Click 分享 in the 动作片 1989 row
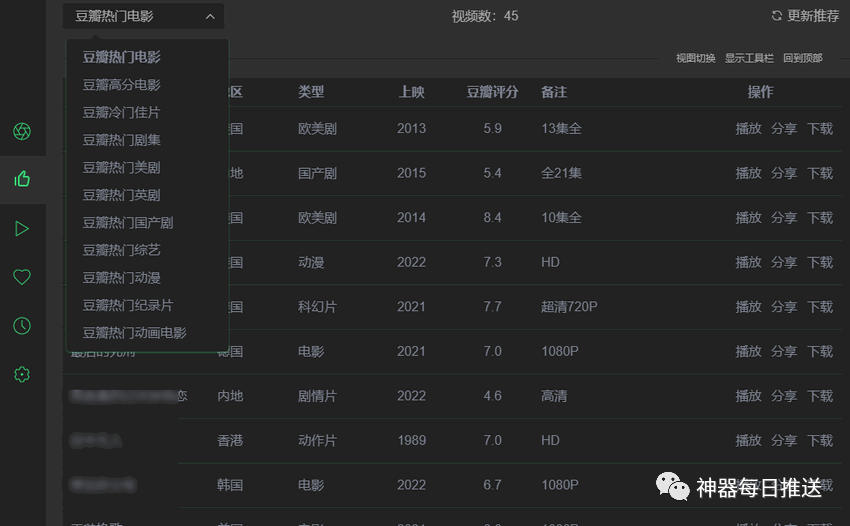This screenshot has width=850, height=526. [x=784, y=440]
